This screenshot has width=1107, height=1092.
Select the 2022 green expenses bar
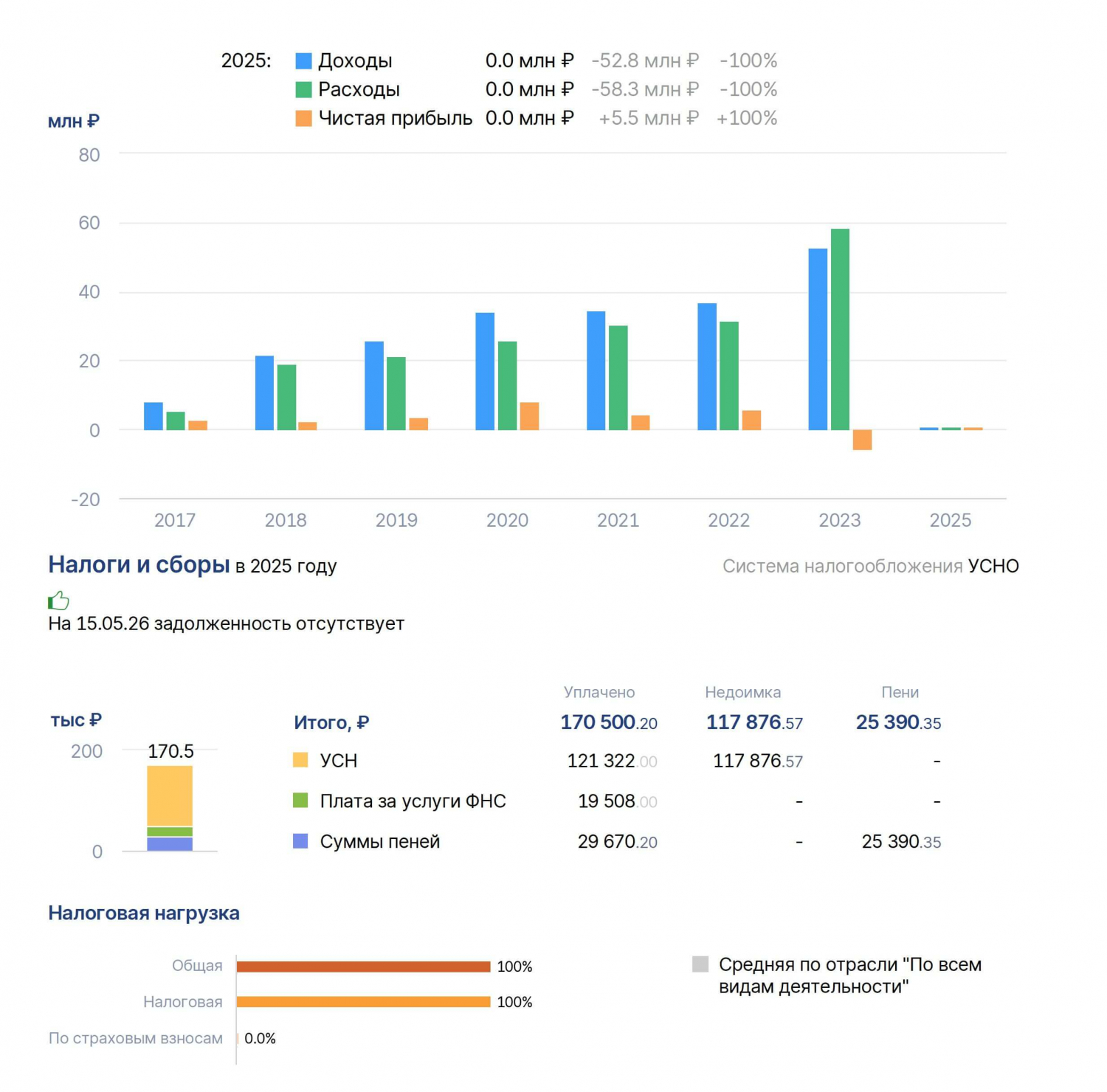[729, 376]
